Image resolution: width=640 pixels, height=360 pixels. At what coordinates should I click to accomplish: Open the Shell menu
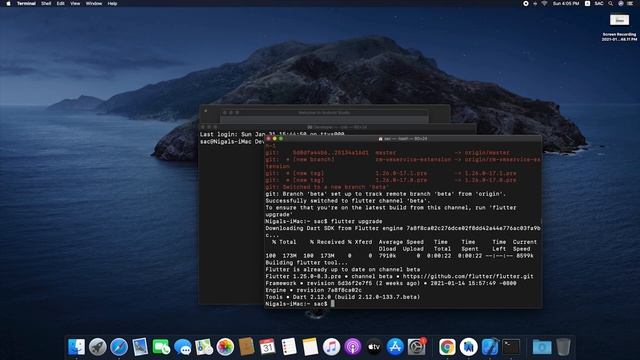tap(46, 3)
